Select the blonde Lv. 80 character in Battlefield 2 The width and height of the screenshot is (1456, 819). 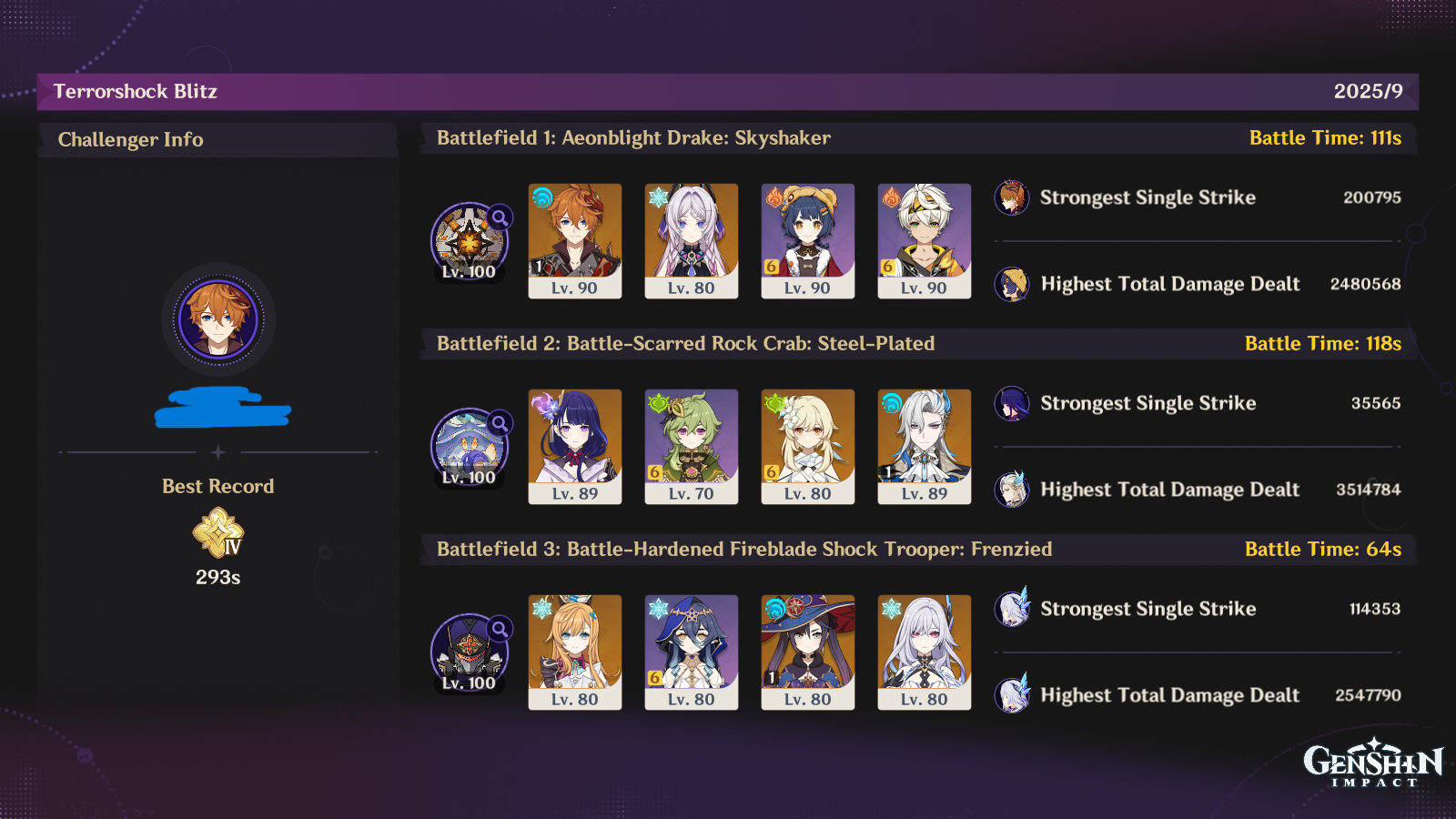808,447
